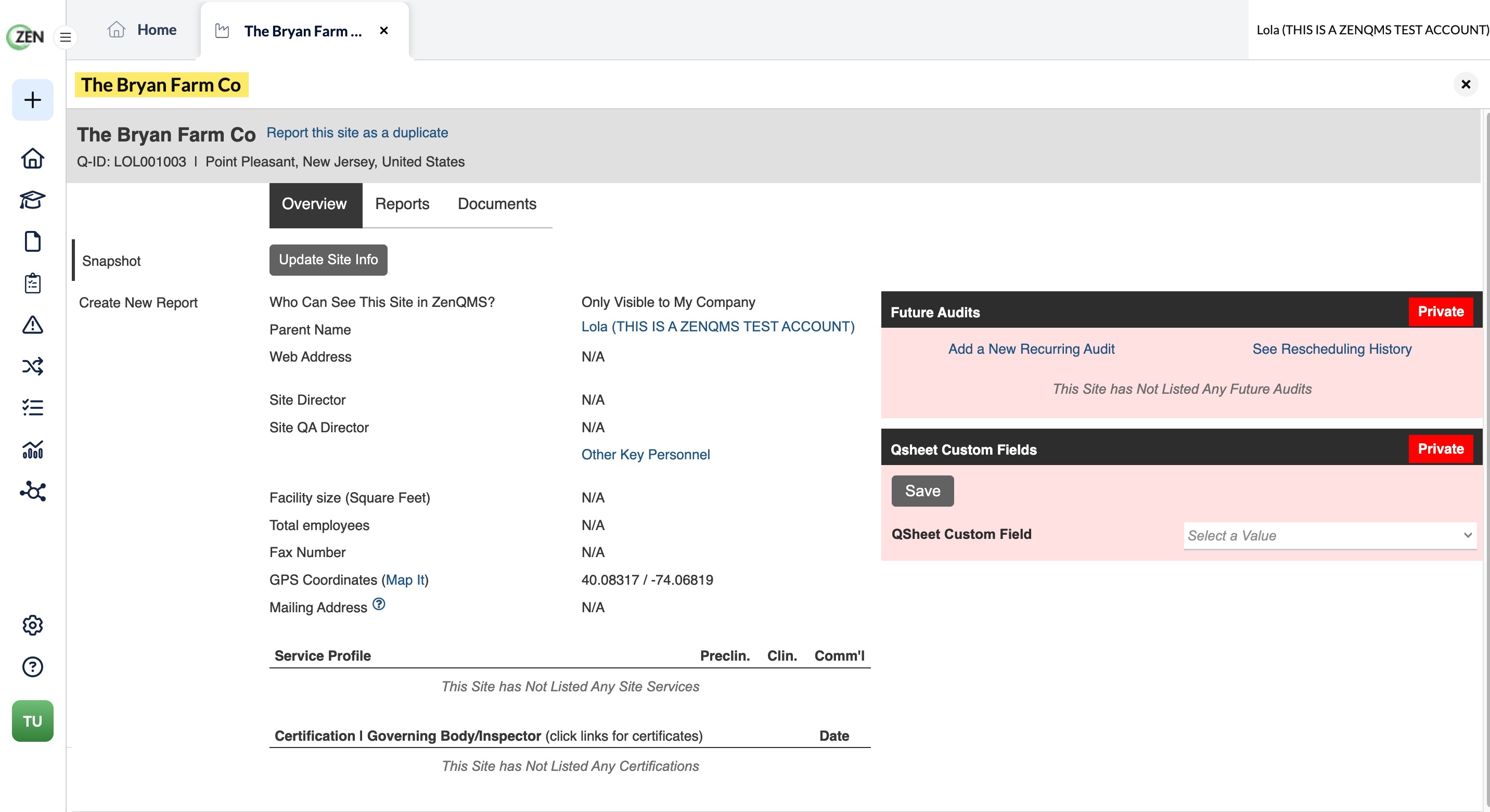Open the chart analytics icon in sidebar
This screenshot has height=812, width=1490.
pos(32,449)
